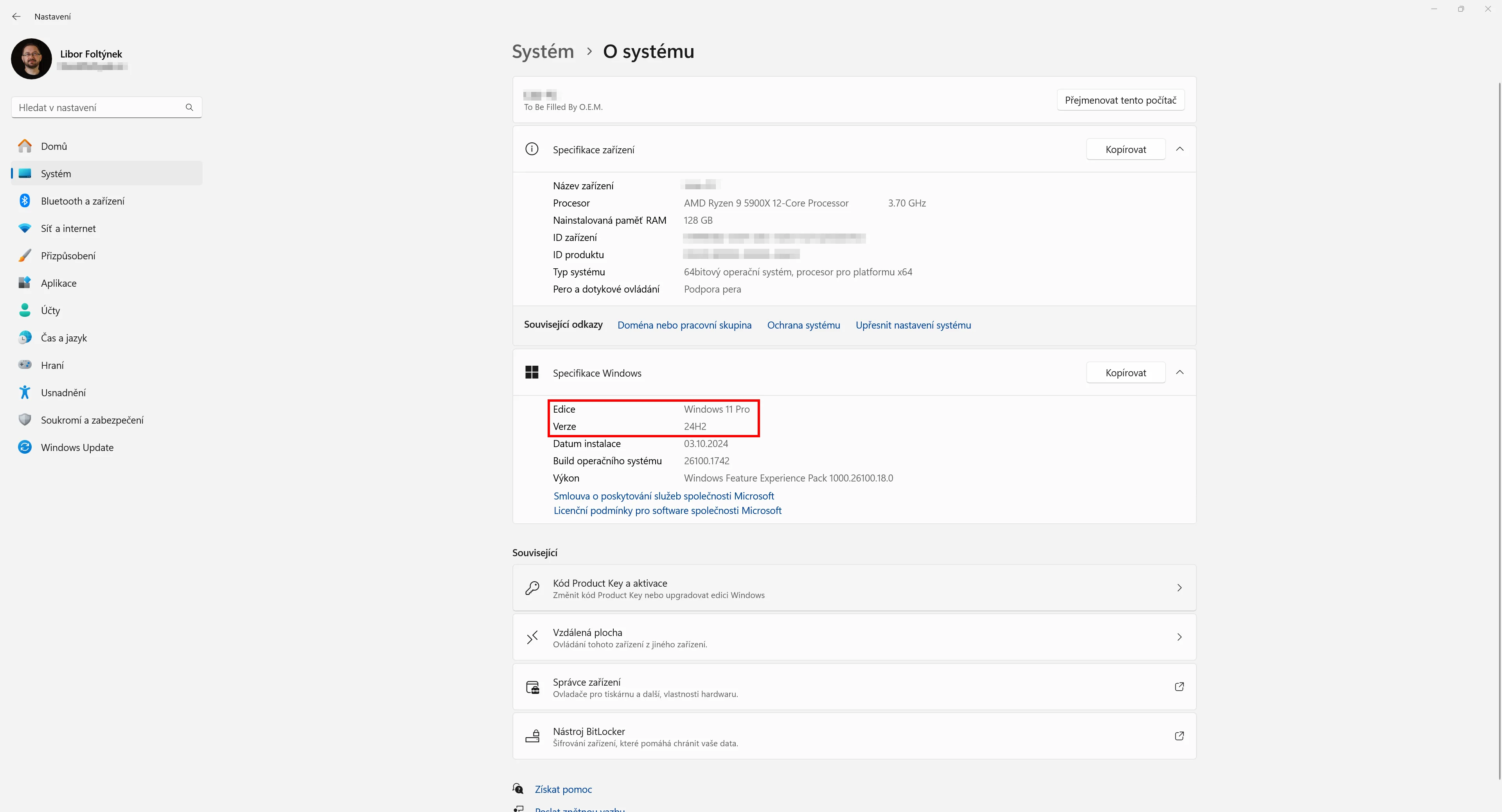Viewport: 1502px width, 812px height.
Task: Open Doména nebo pracovní skupina link
Action: (684, 325)
